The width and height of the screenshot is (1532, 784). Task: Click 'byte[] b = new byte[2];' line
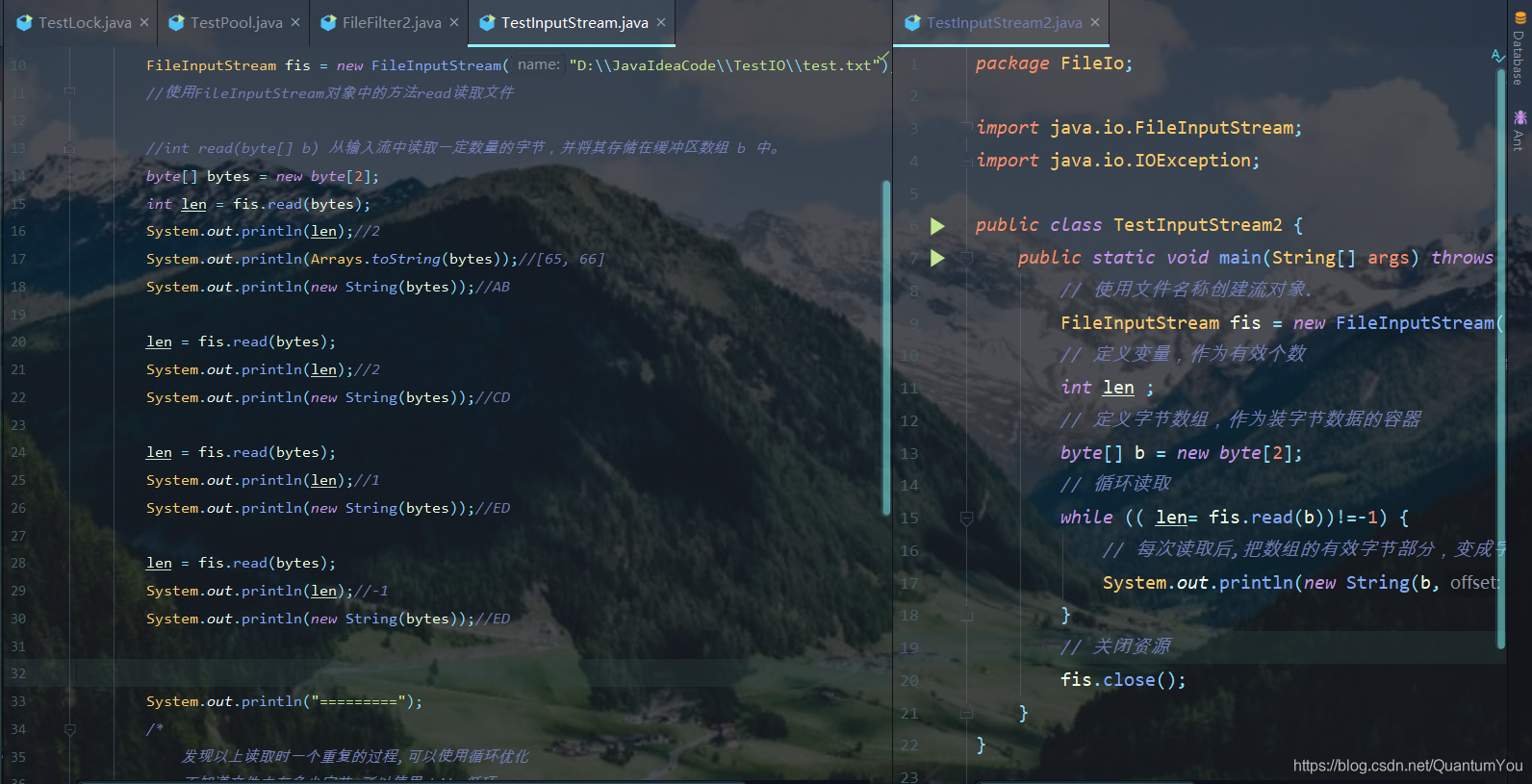[x=1181, y=453]
